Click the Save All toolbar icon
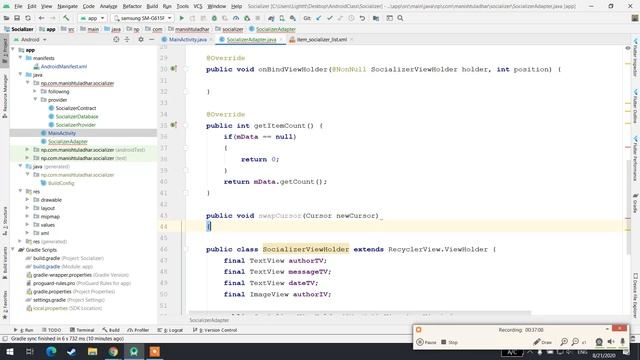640x360 pixels. click(x=17, y=18)
